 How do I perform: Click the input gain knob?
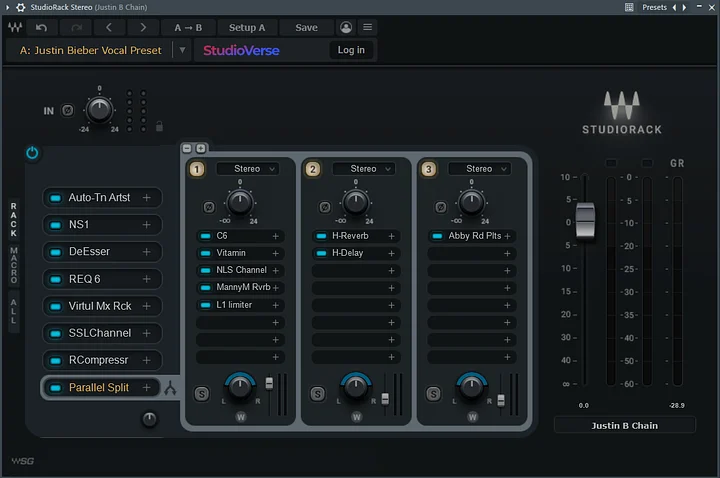pyautogui.click(x=100, y=110)
